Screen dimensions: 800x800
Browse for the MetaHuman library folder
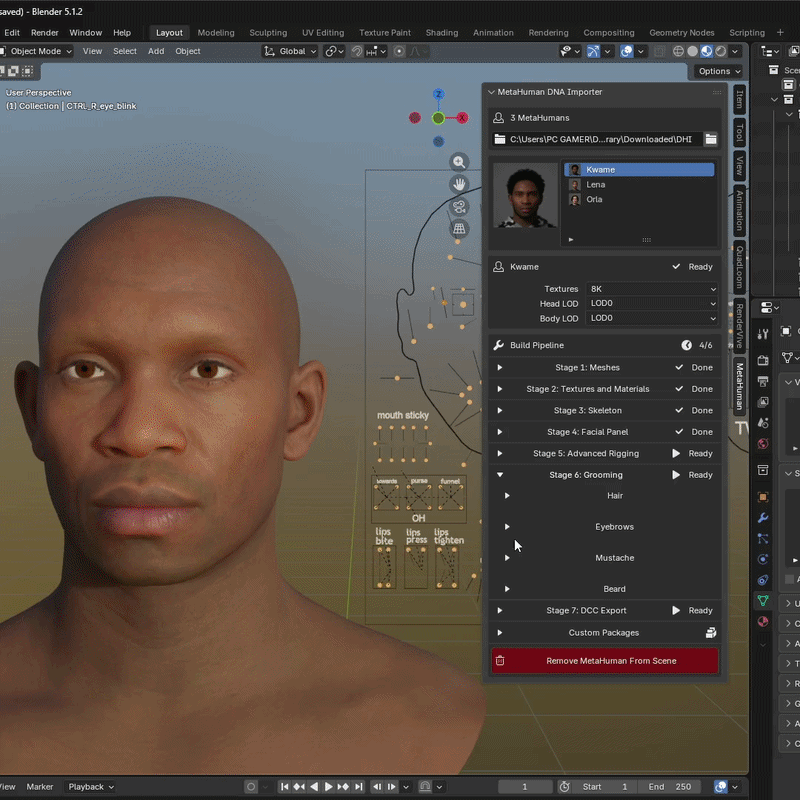(x=711, y=139)
